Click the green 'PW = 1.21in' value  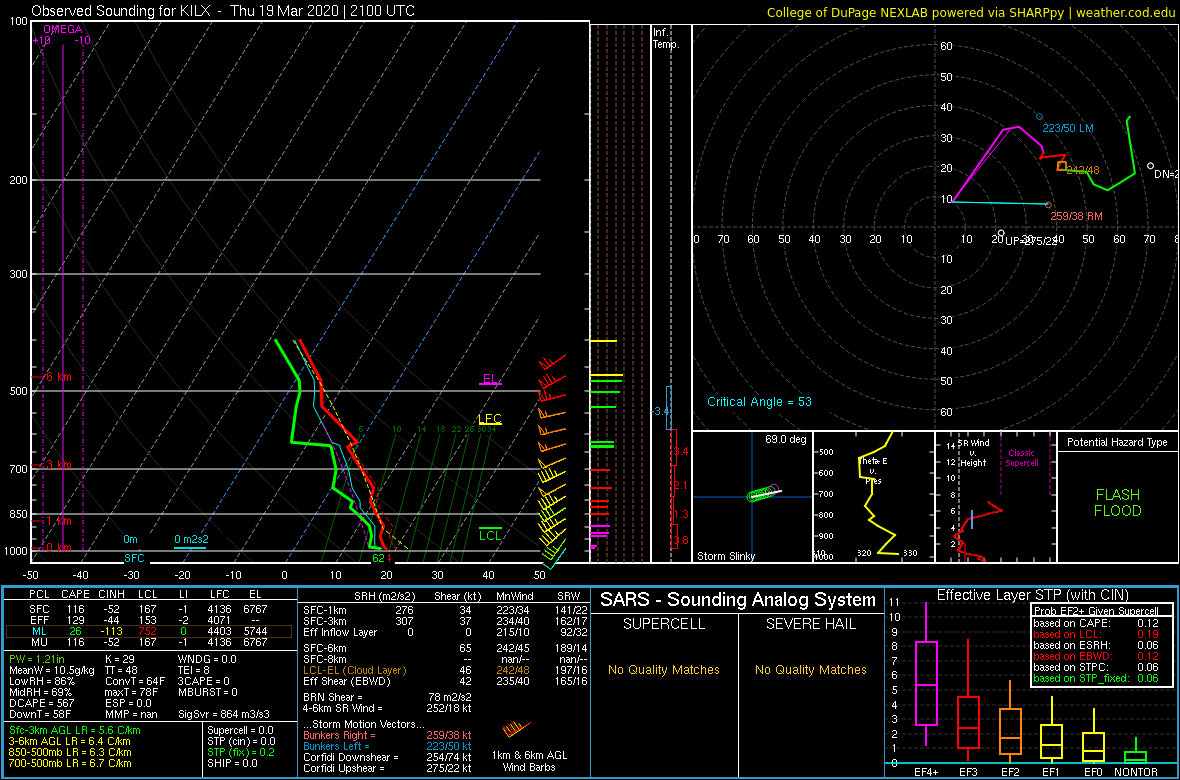click(x=37, y=660)
